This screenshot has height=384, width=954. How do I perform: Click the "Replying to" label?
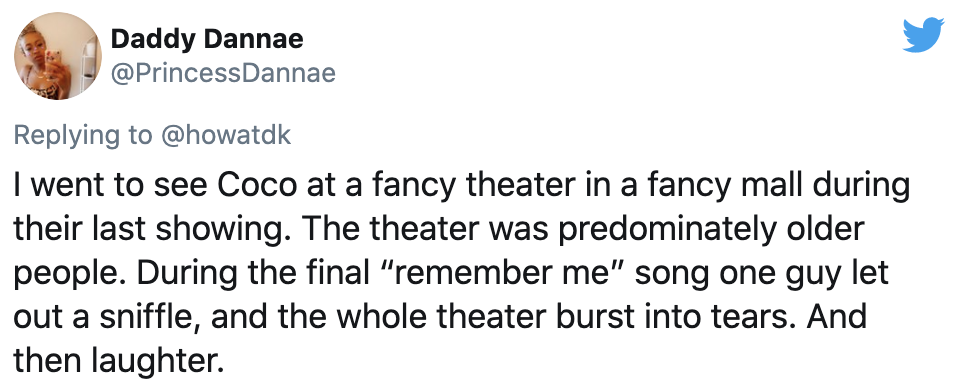83,136
